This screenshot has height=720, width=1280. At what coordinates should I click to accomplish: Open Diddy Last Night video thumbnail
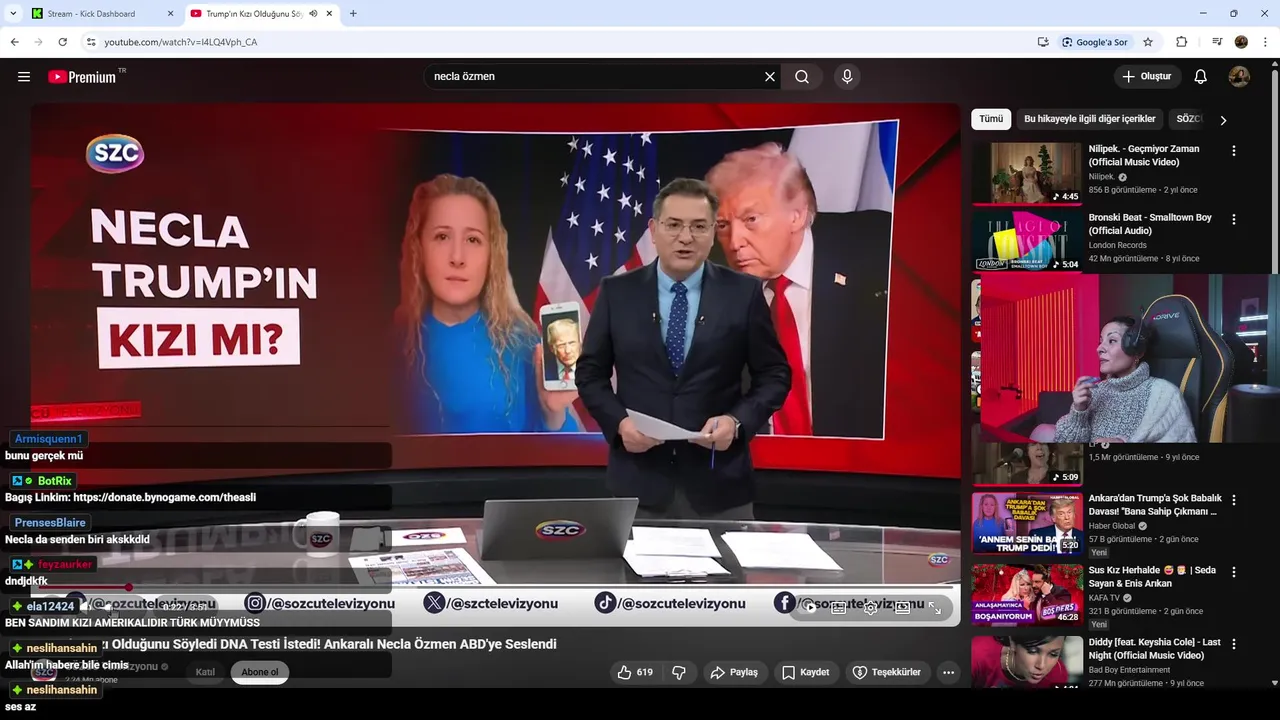[x=1027, y=661]
